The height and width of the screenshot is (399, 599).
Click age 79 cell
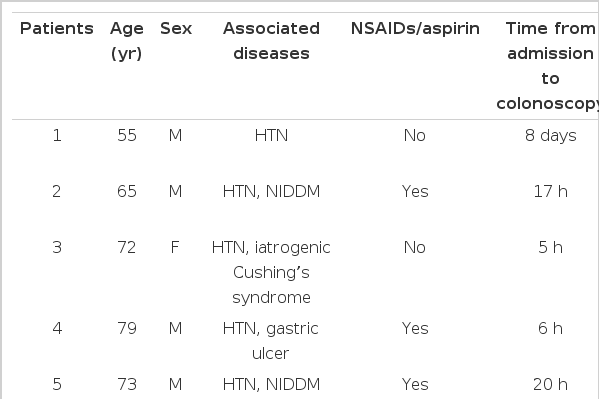(127, 329)
